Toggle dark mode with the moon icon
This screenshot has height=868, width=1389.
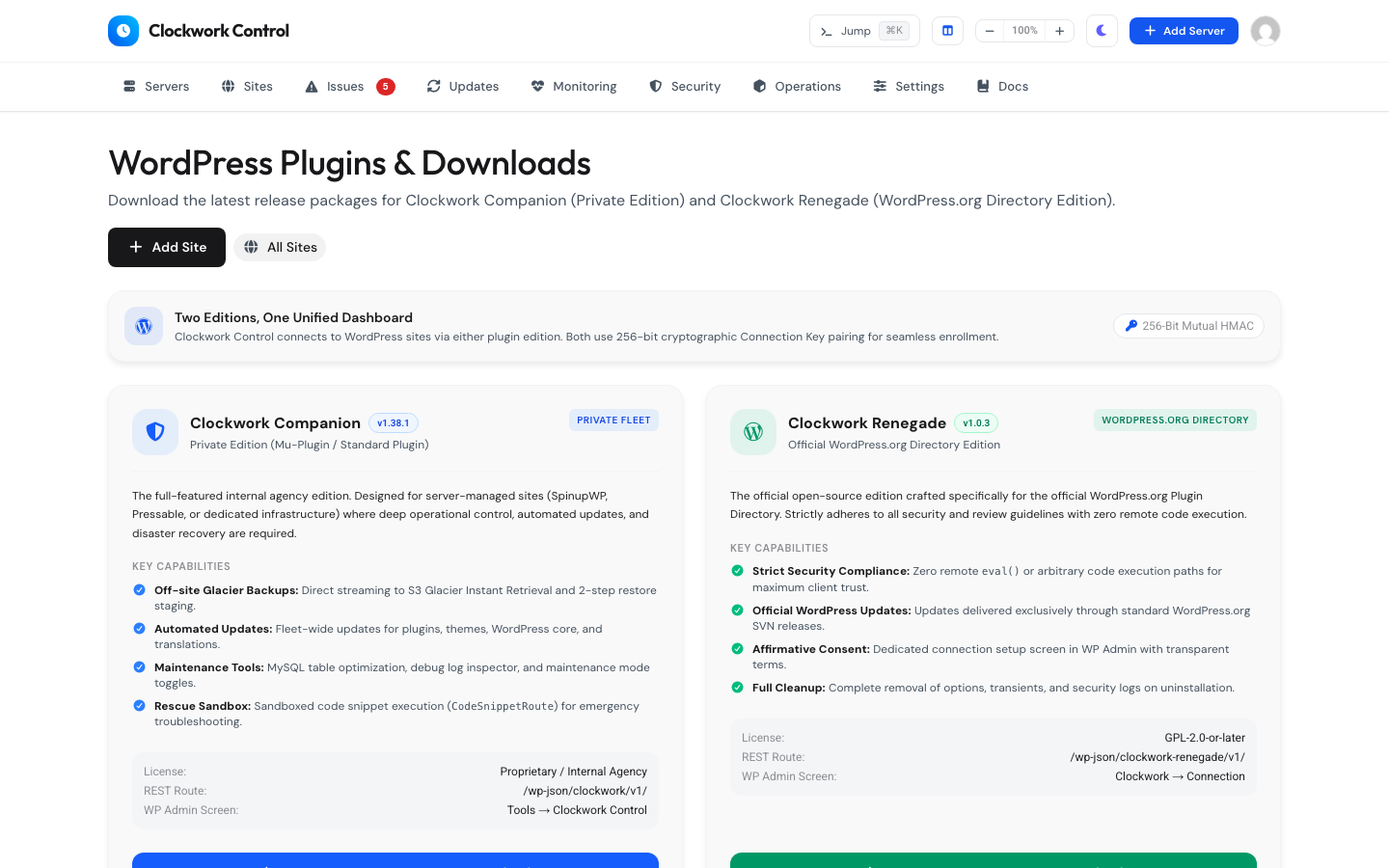(x=1102, y=31)
